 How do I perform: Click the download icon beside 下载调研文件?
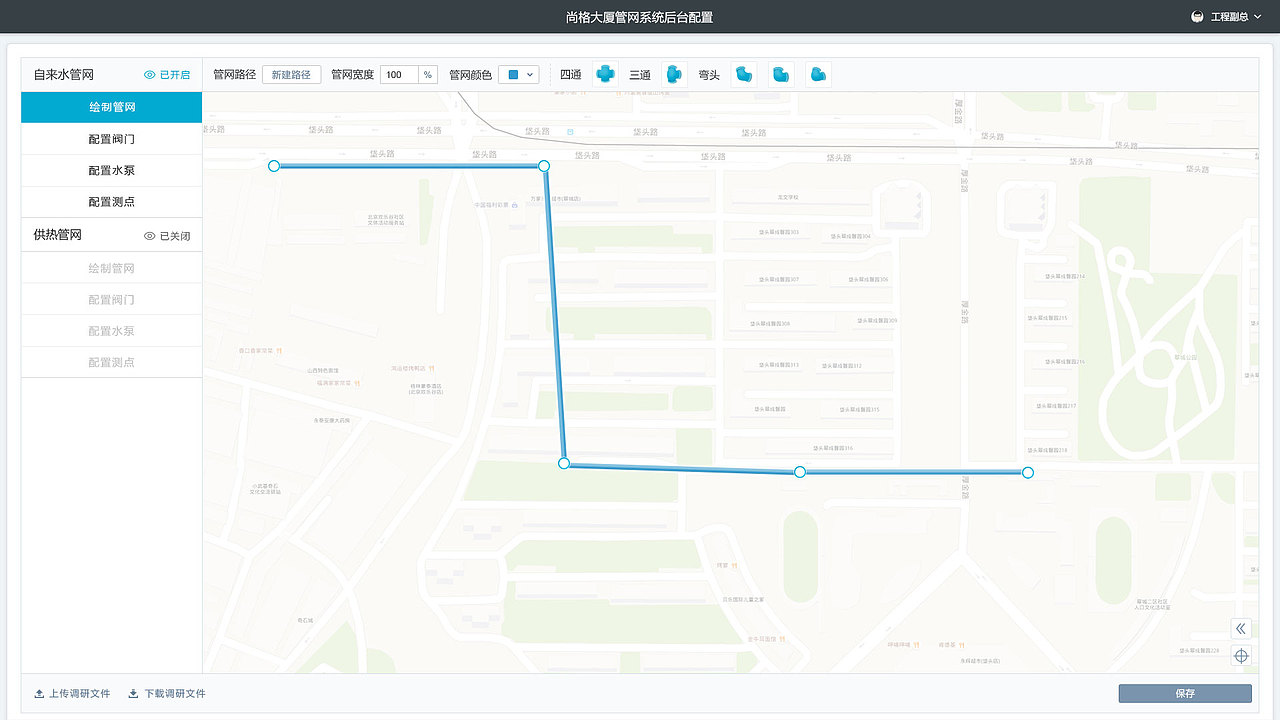click(133, 693)
